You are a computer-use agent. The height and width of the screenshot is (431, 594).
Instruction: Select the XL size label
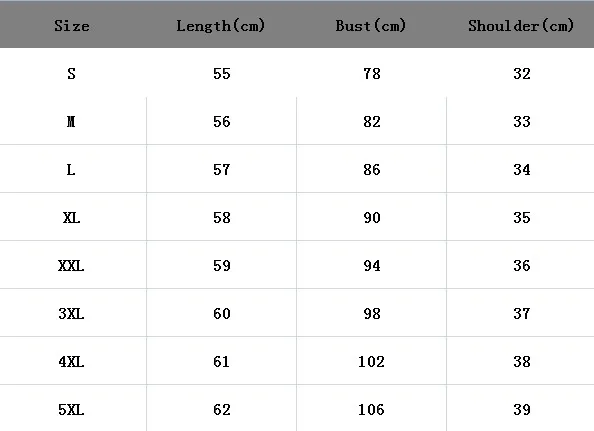[x=71, y=218]
